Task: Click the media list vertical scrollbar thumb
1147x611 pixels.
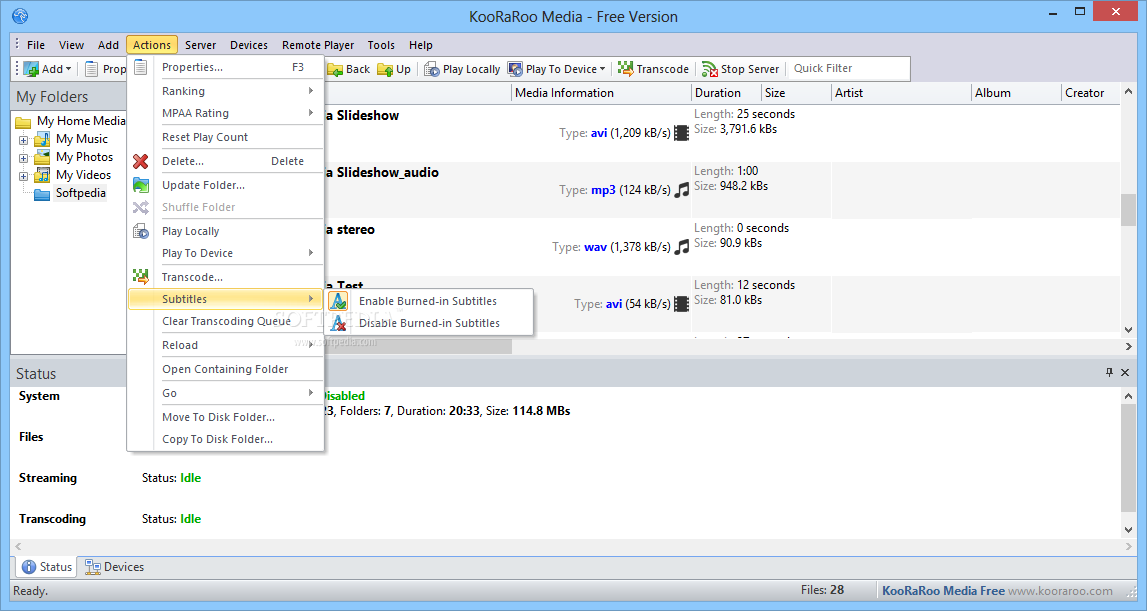Action: tap(1128, 209)
